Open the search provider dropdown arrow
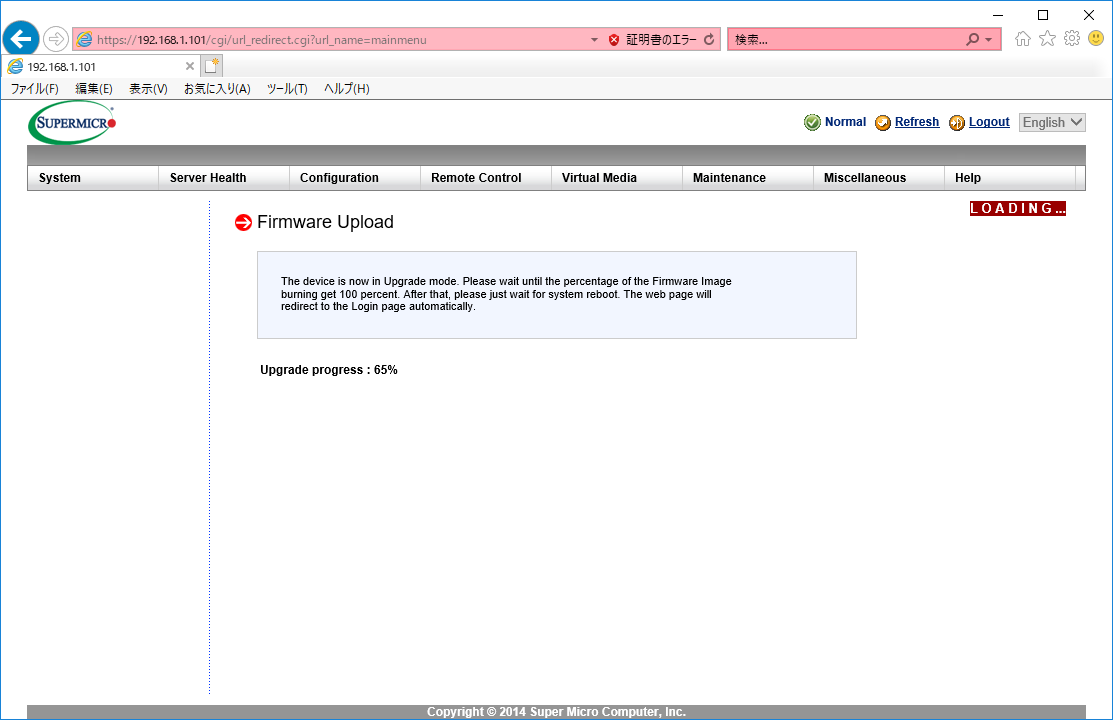Viewport: 1113px width, 720px height. [x=989, y=40]
